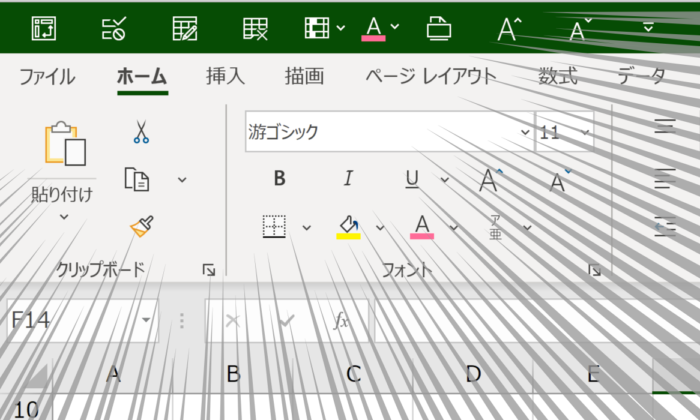
Task: Switch to the 挿入 tab
Action: [225, 76]
